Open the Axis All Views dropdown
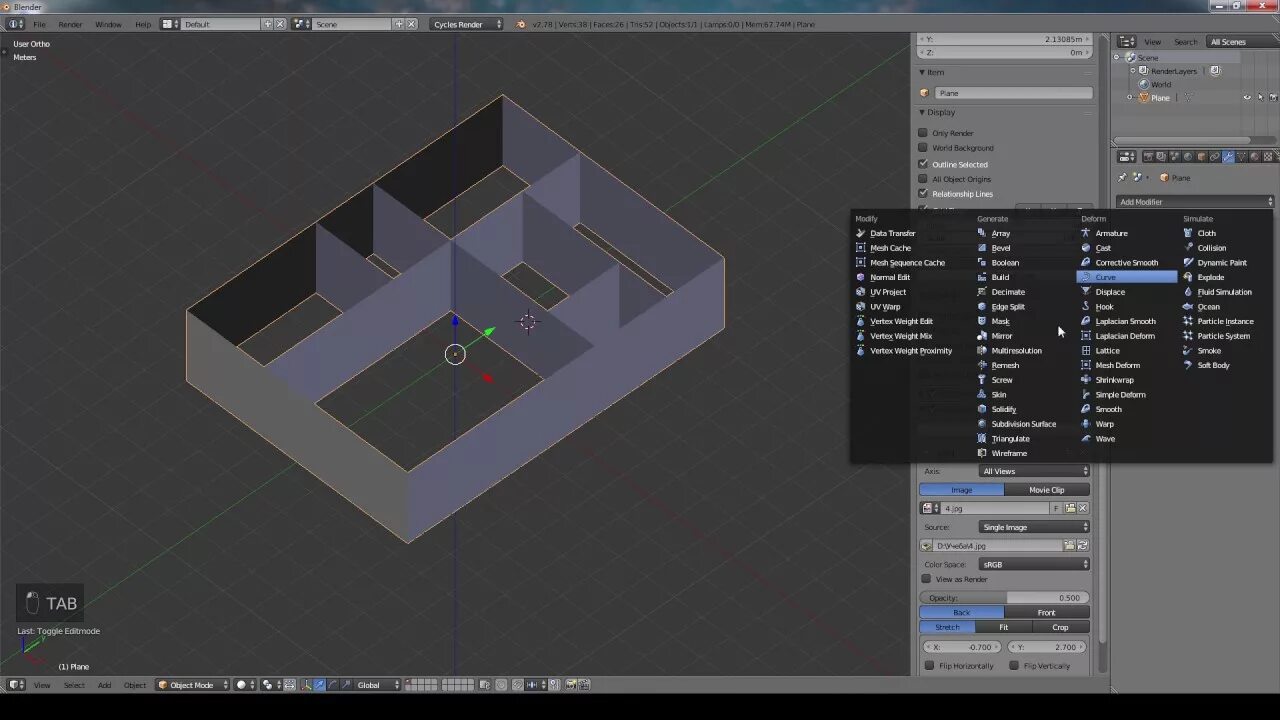 click(1034, 471)
